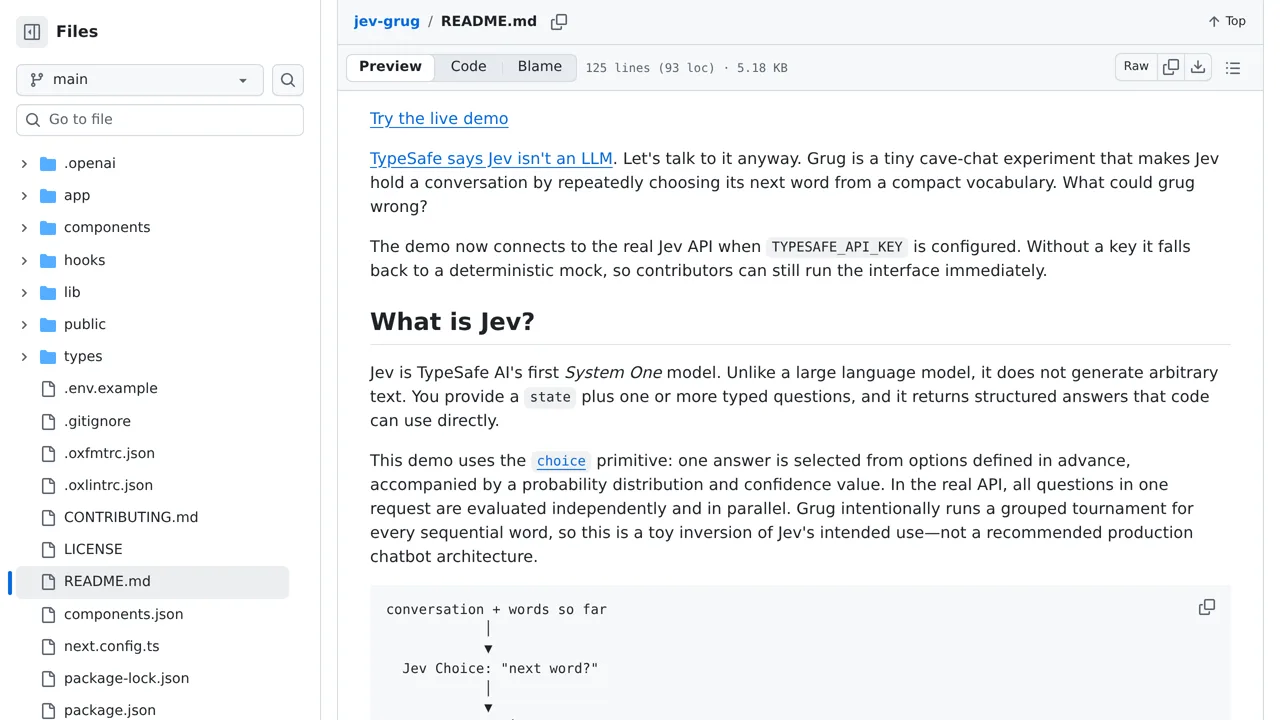Expand the .openai folder chevron

[x=24, y=163]
